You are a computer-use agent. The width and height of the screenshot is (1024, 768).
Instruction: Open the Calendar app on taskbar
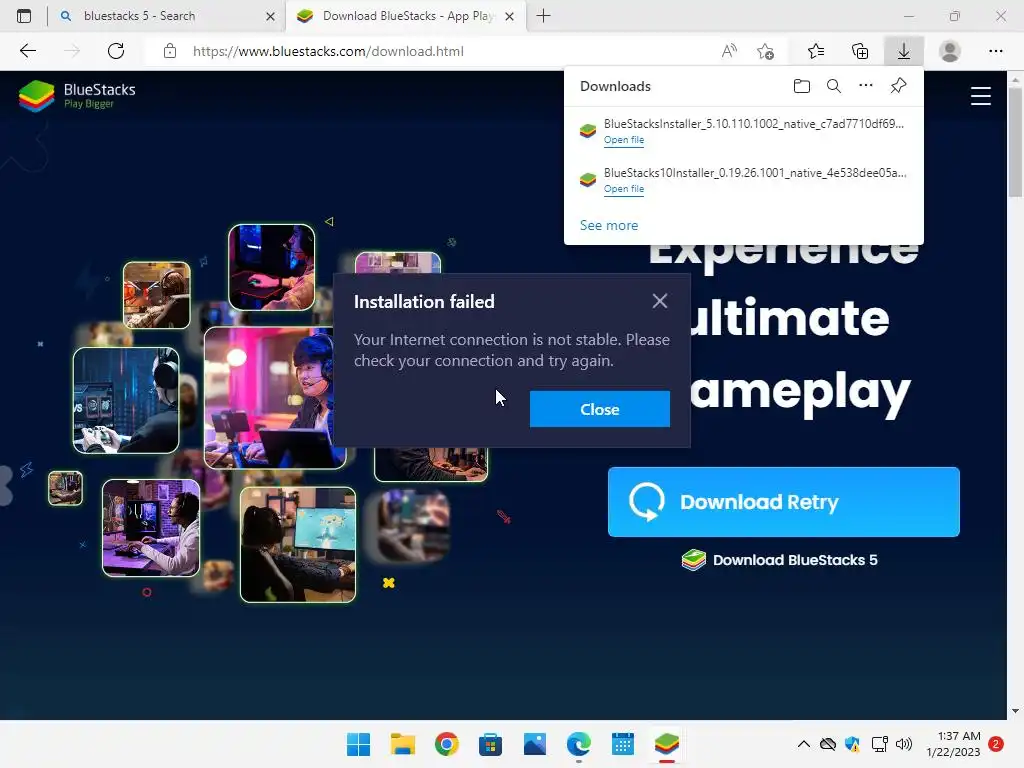[x=623, y=744]
